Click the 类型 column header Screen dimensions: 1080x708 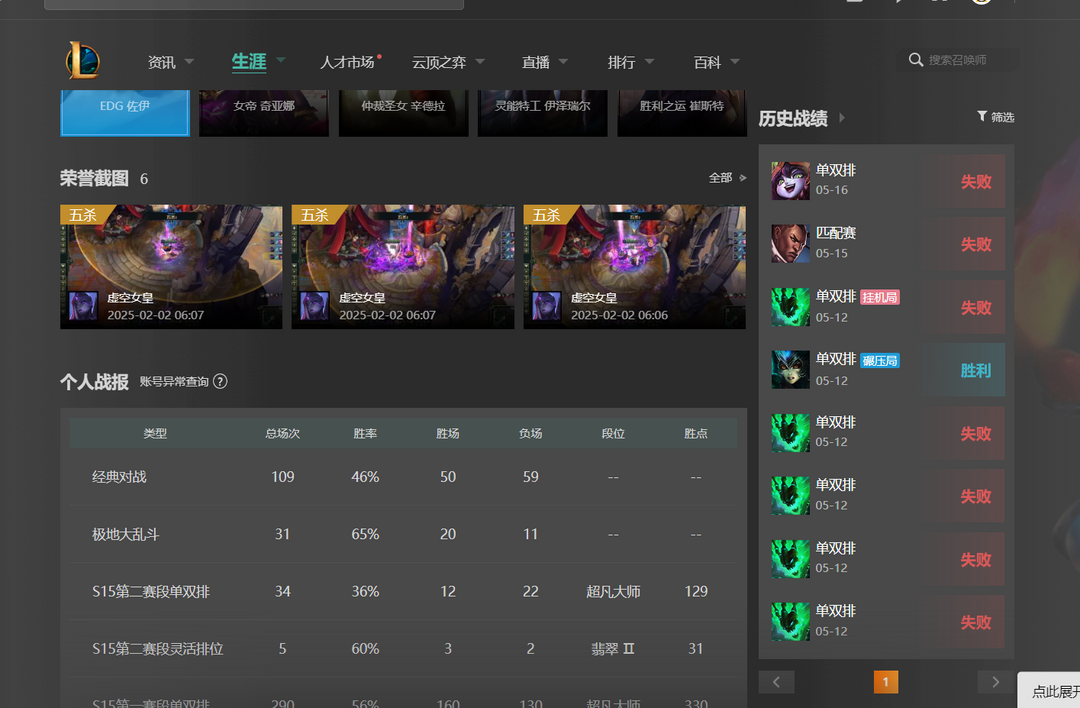pyautogui.click(x=155, y=433)
